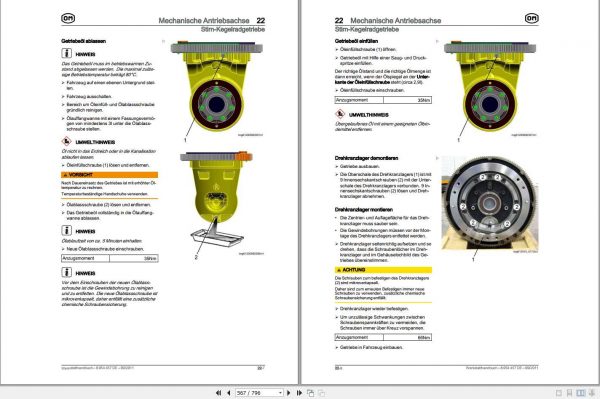
Task: Click the 'Drehkranzlager demontieren' heading
Action: click(366, 158)
